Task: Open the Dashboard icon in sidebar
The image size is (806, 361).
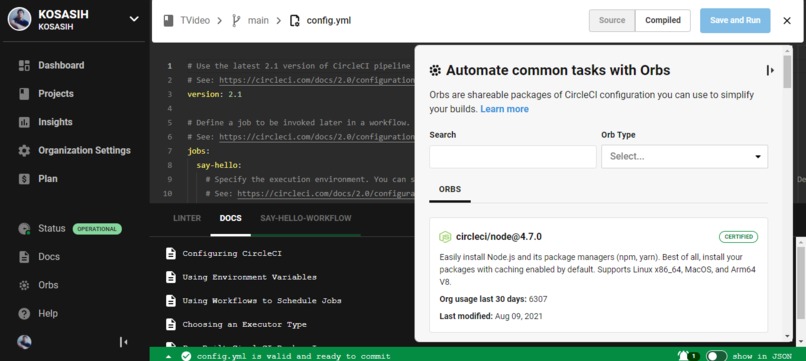Action: (x=24, y=65)
